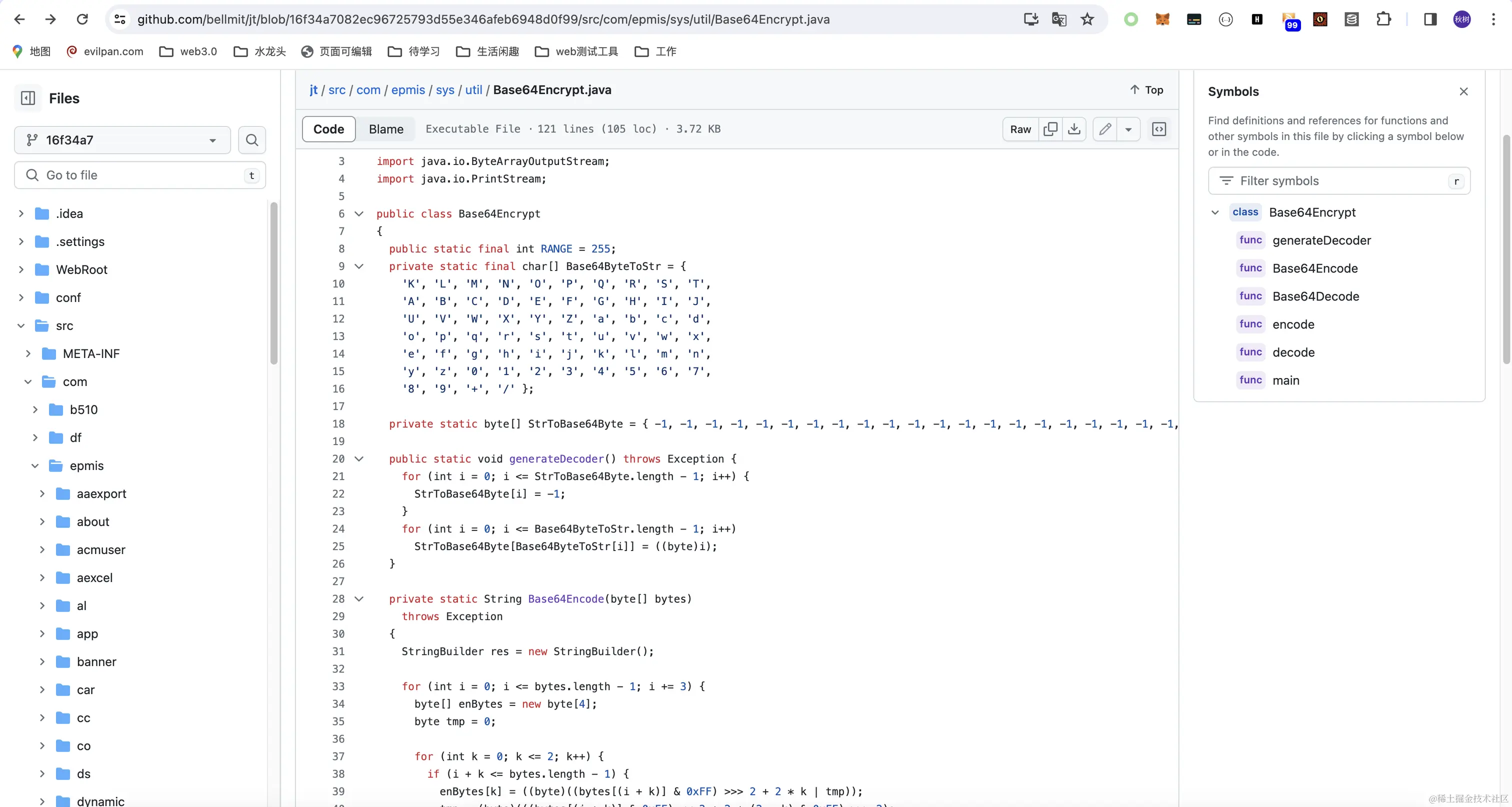This screenshot has width=1512, height=807.
Task: Edit this file with the pencil icon
Action: pos(1105,128)
